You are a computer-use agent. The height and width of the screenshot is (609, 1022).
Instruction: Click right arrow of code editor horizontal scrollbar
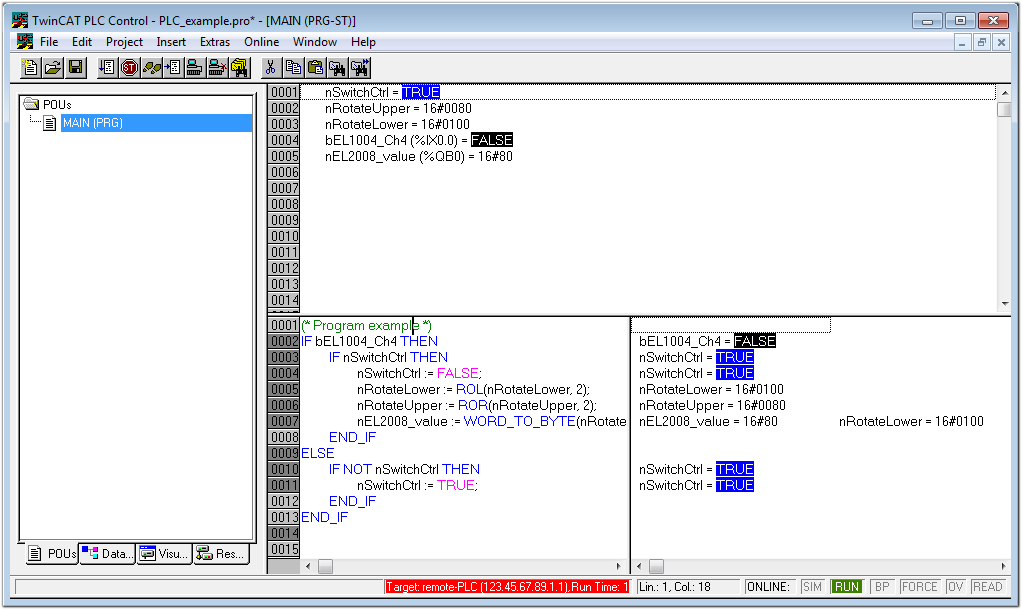[x=620, y=566]
